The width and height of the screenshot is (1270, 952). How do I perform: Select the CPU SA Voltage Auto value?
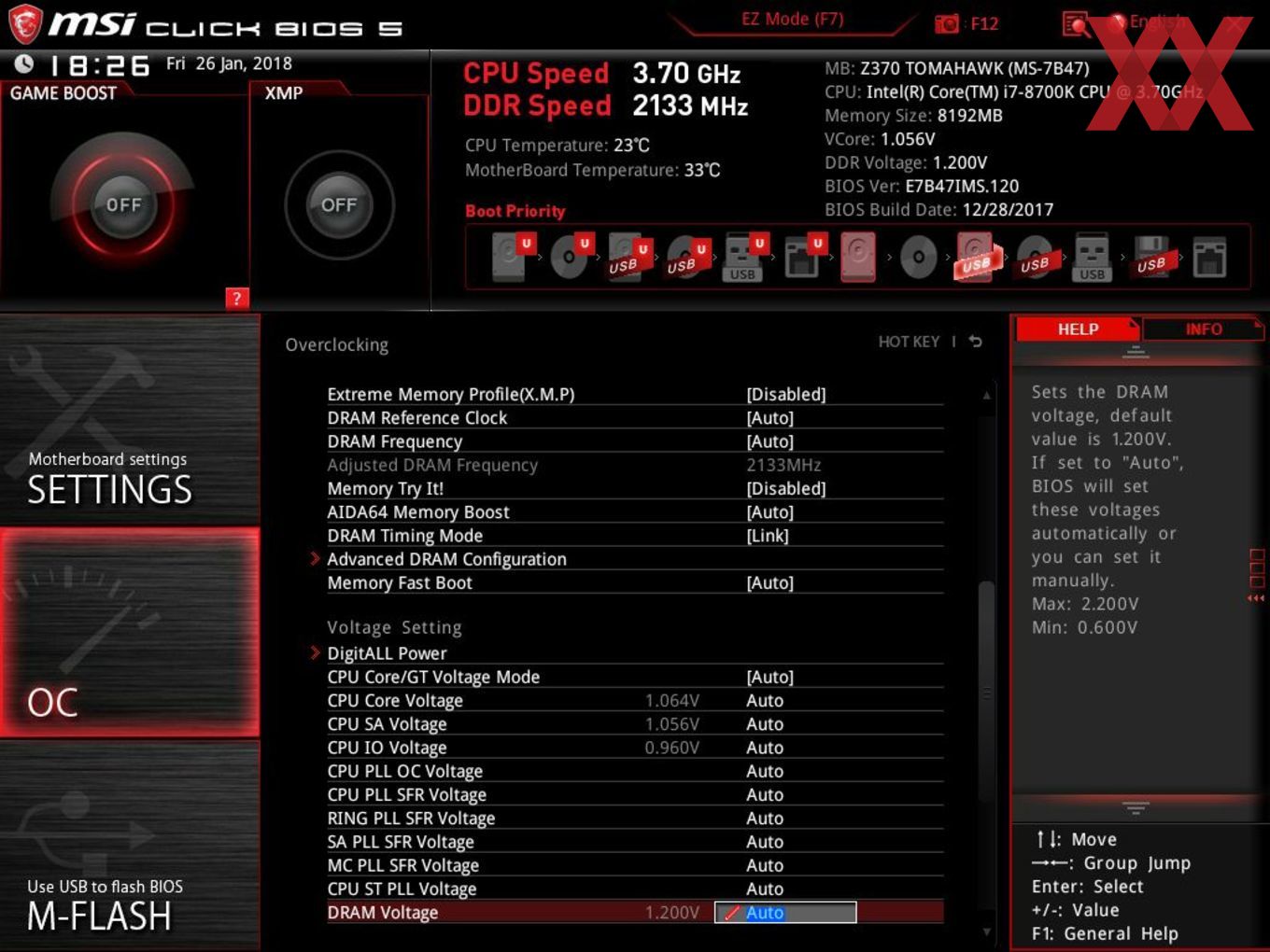click(x=765, y=724)
